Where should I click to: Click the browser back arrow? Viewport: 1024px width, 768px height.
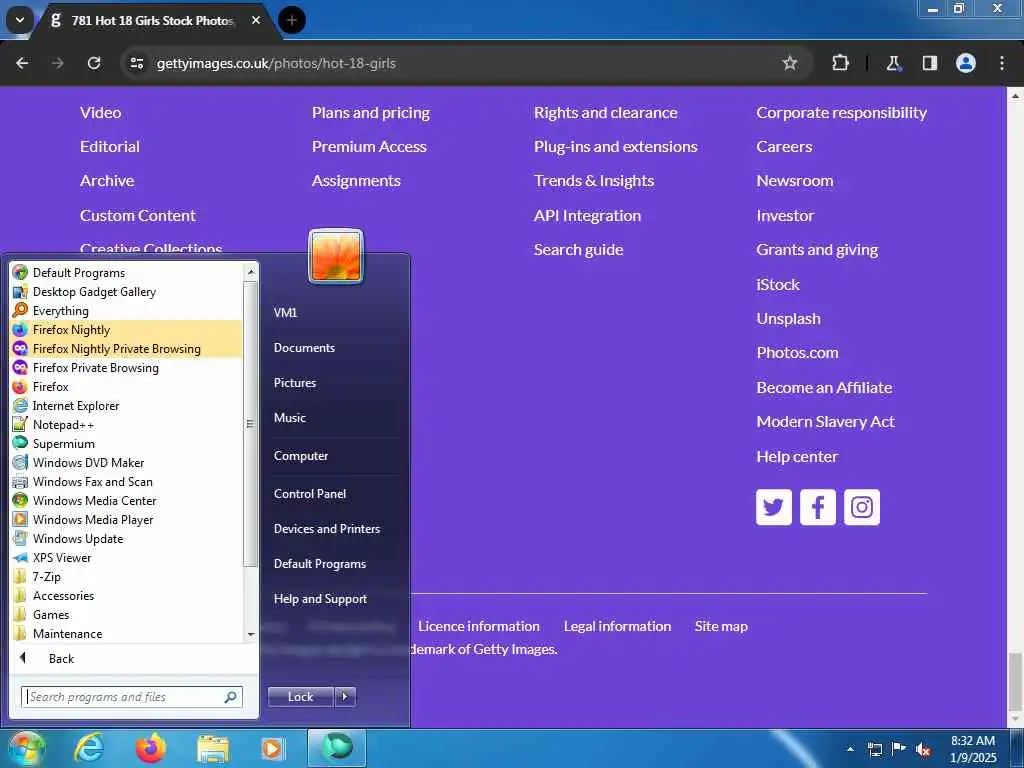[x=22, y=63]
